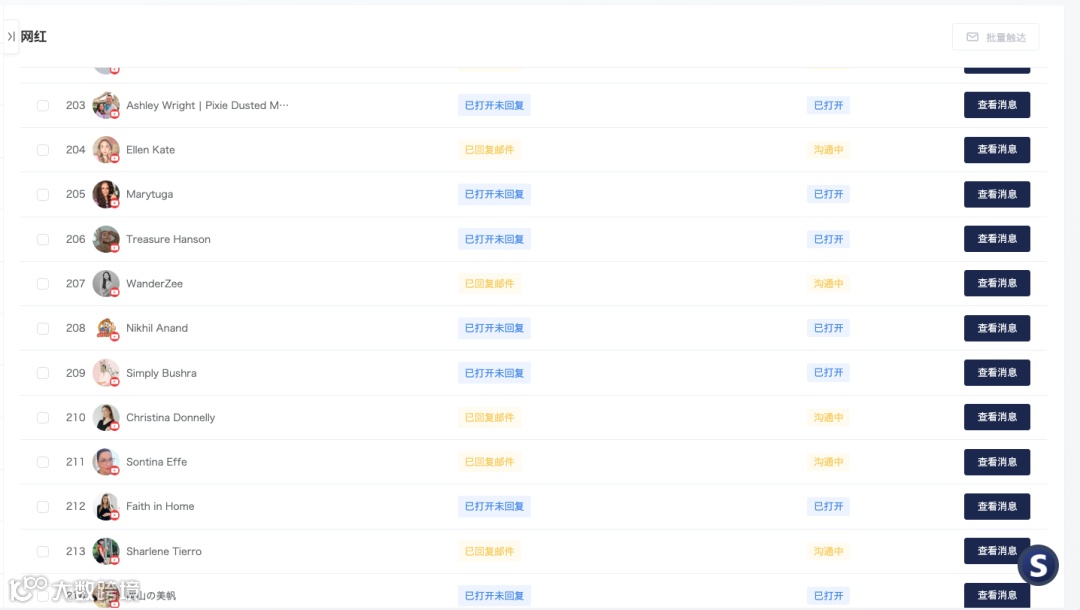Click 已打开 status for Faith in Home

tap(828, 506)
